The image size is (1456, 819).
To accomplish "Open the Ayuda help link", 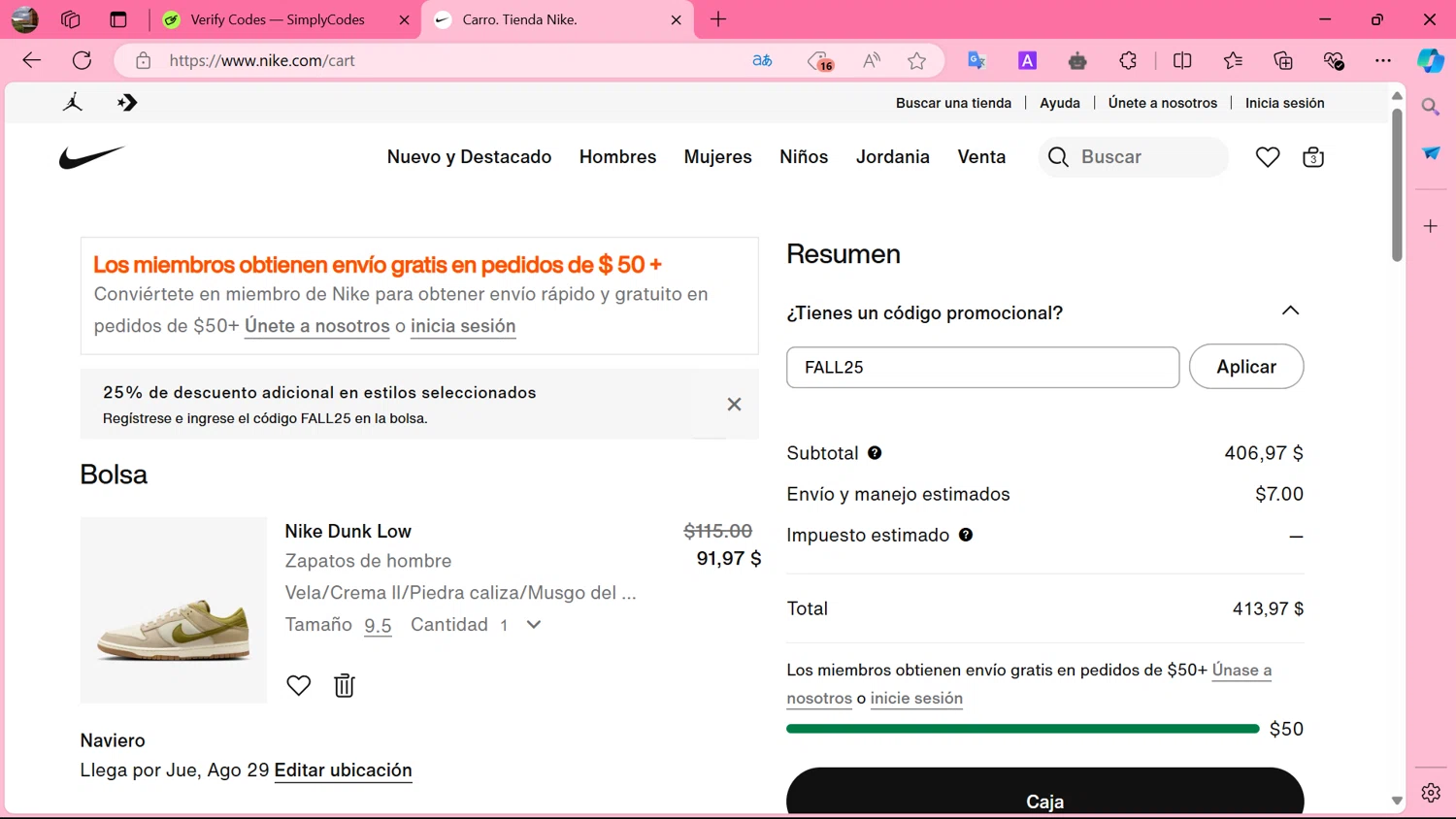I will coord(1060,103).
